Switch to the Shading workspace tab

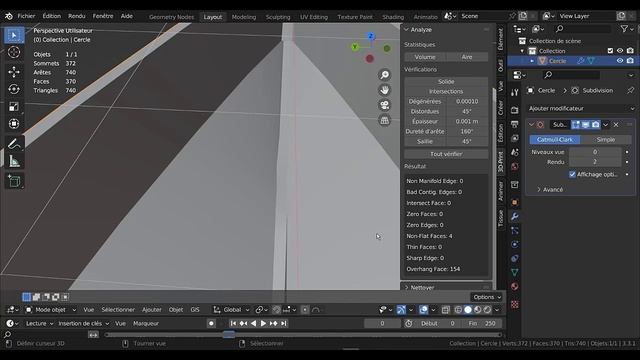[393, 17]
